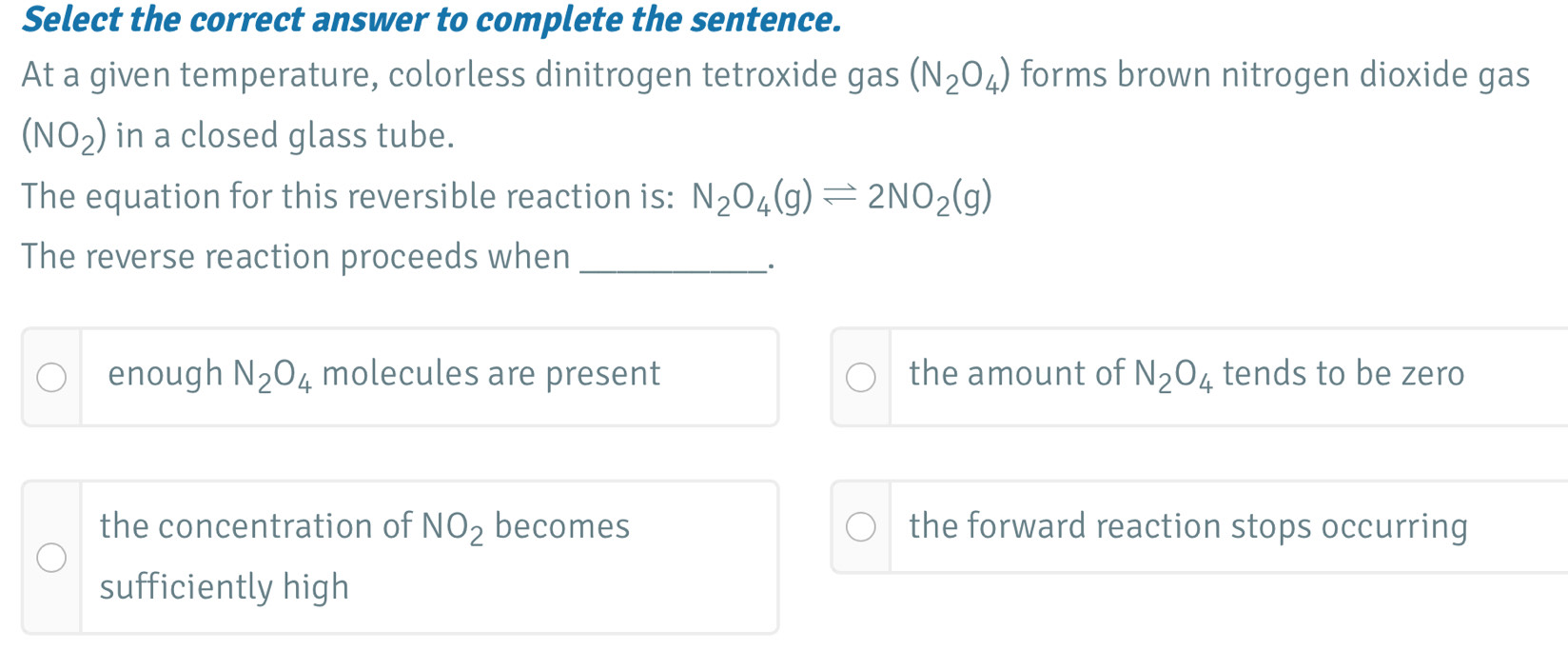Mark radio for "the forward reaction stops occurring"
This screenshot has width=1568, height=650.
point(861,527)
